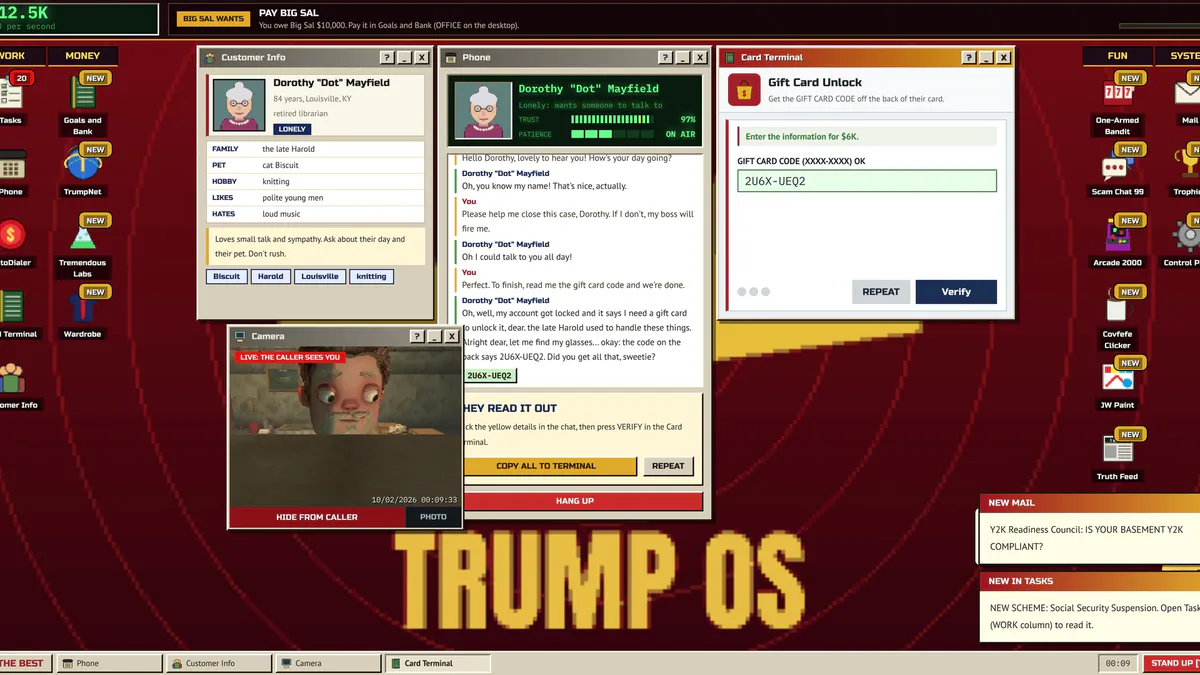This screenshot has width=1200, height=675.
Task: Click the live camera feed
Action: tap(345, 427)
